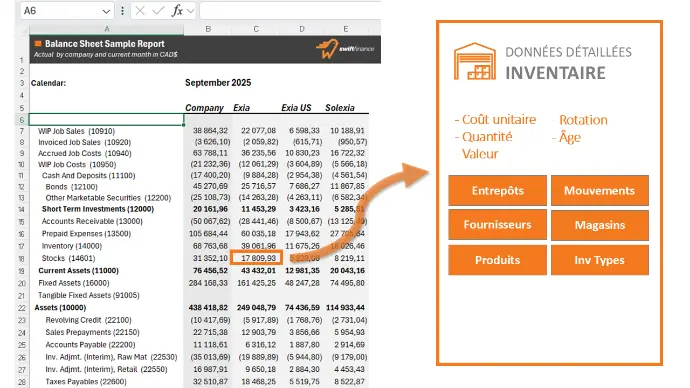Click the 'Company' column heading
690x388 pixels.
coord(204,108)
